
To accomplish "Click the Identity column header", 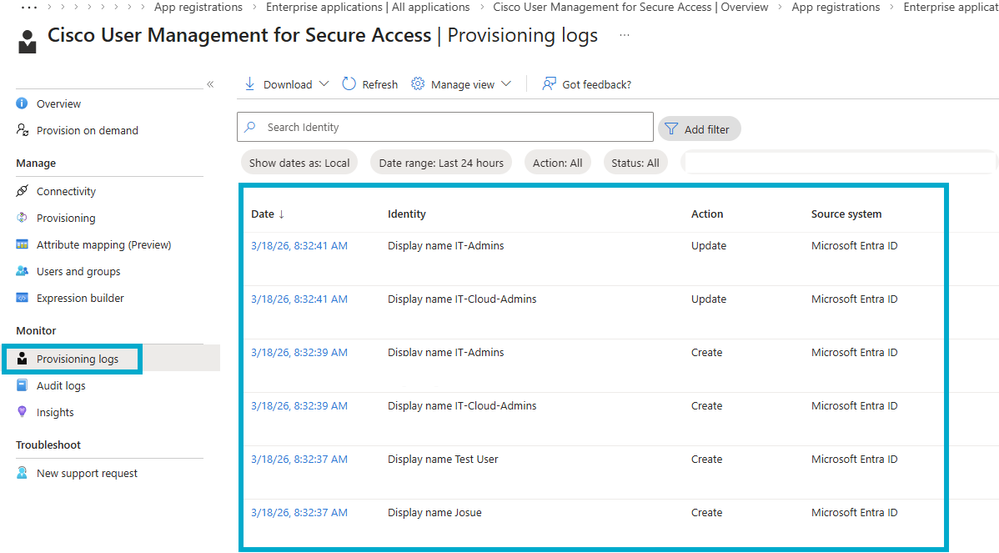I will [406, 214].
